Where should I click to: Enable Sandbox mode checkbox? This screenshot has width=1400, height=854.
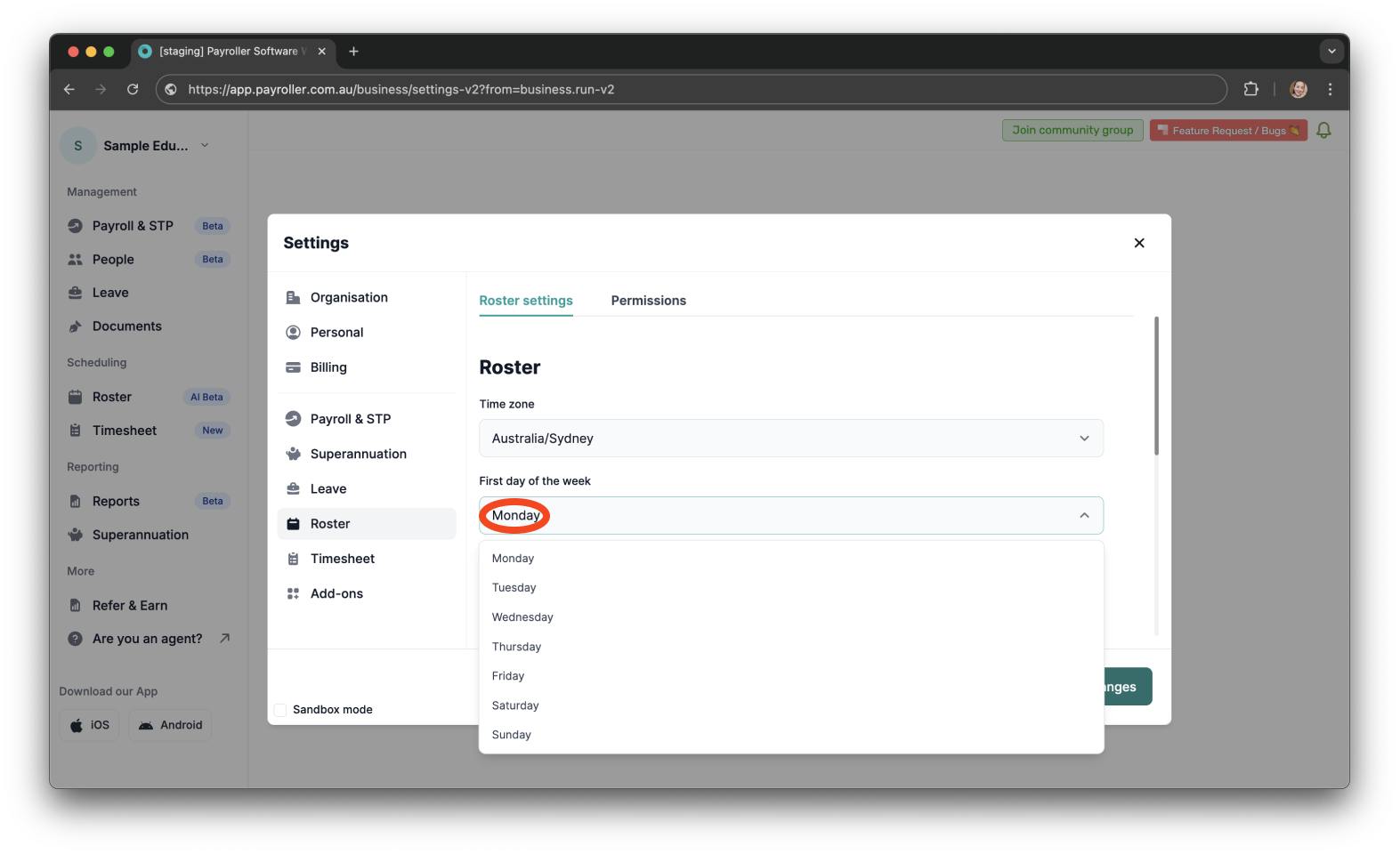pyautogui.click(x=280, y=710)
